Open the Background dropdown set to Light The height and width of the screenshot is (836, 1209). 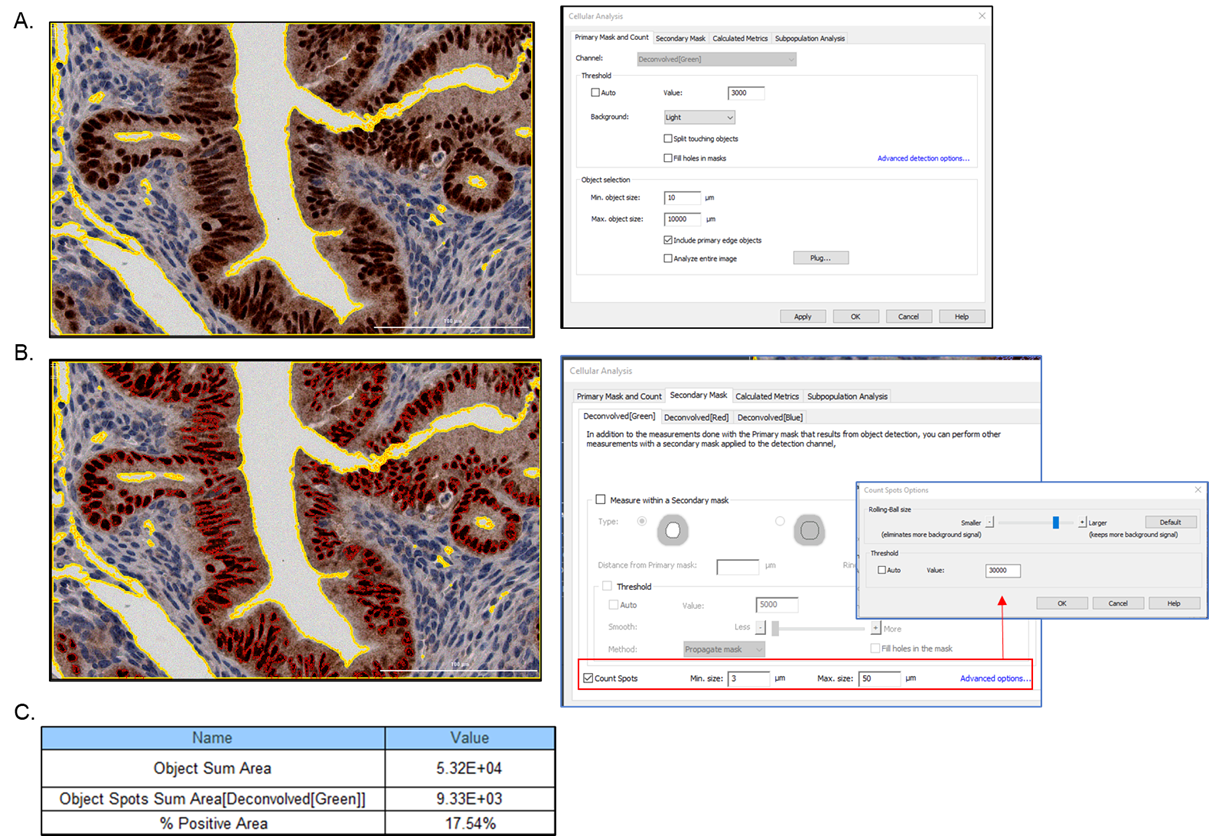(699, 117)
